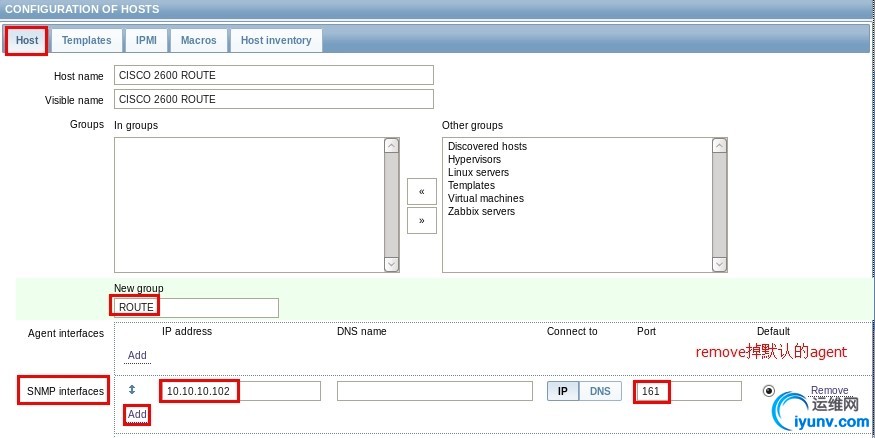875x438 pixels.
Task: Click In groups scrollbar up arrow
Action: coord(392,146)
